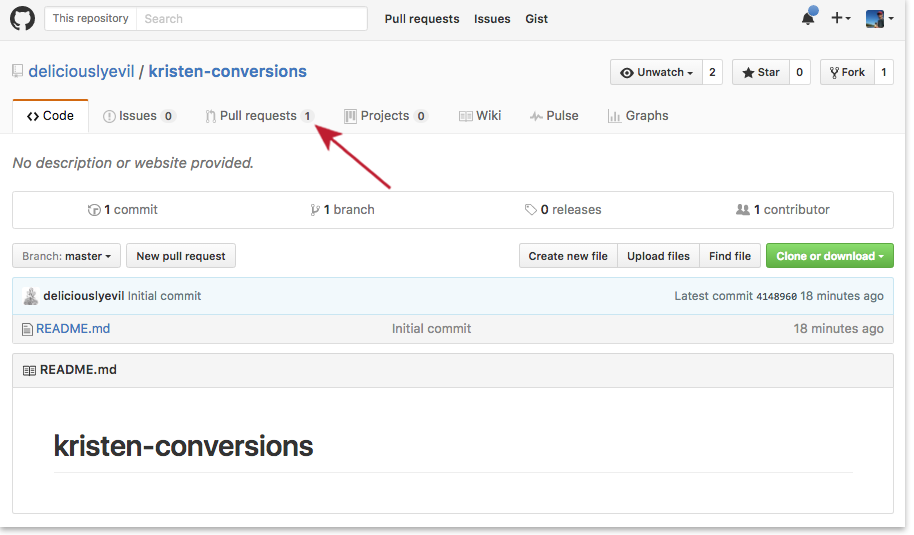Switch to repository Issues tab

tap(139, 116)
